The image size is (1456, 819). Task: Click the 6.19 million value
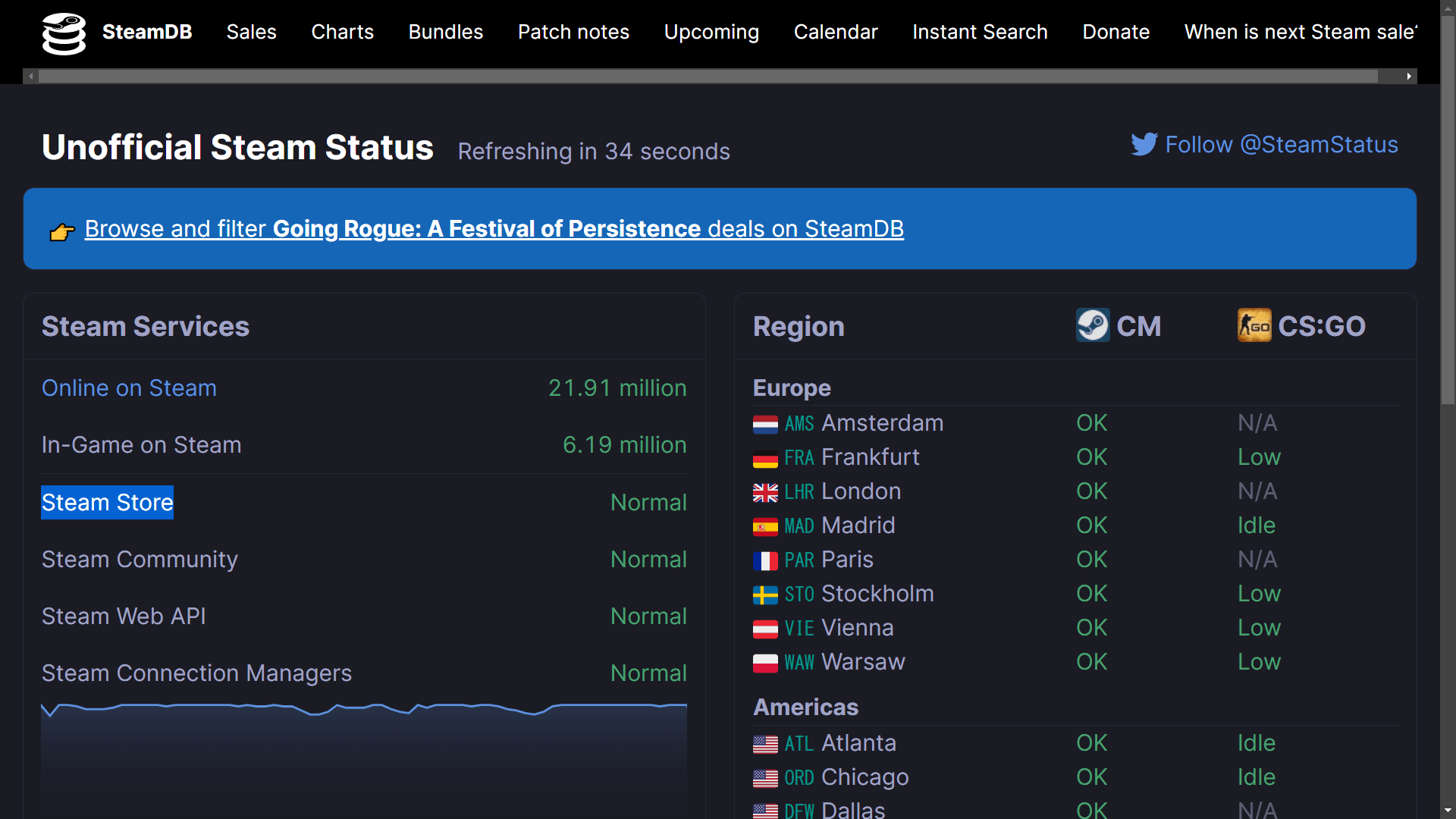coord(624,444)
